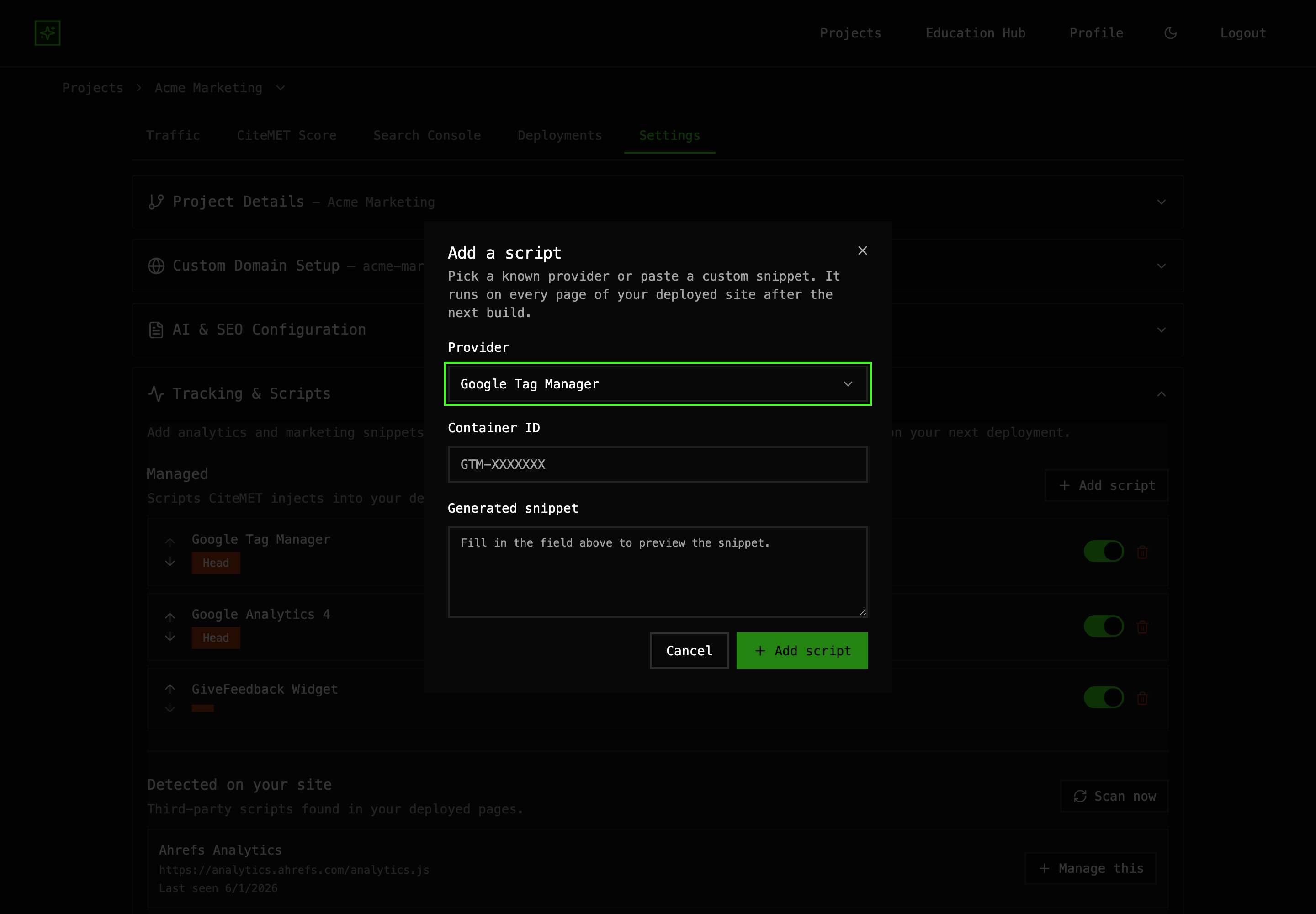Move Google Analytics 4 script up
1316x914 pixels.
point(170,617)
